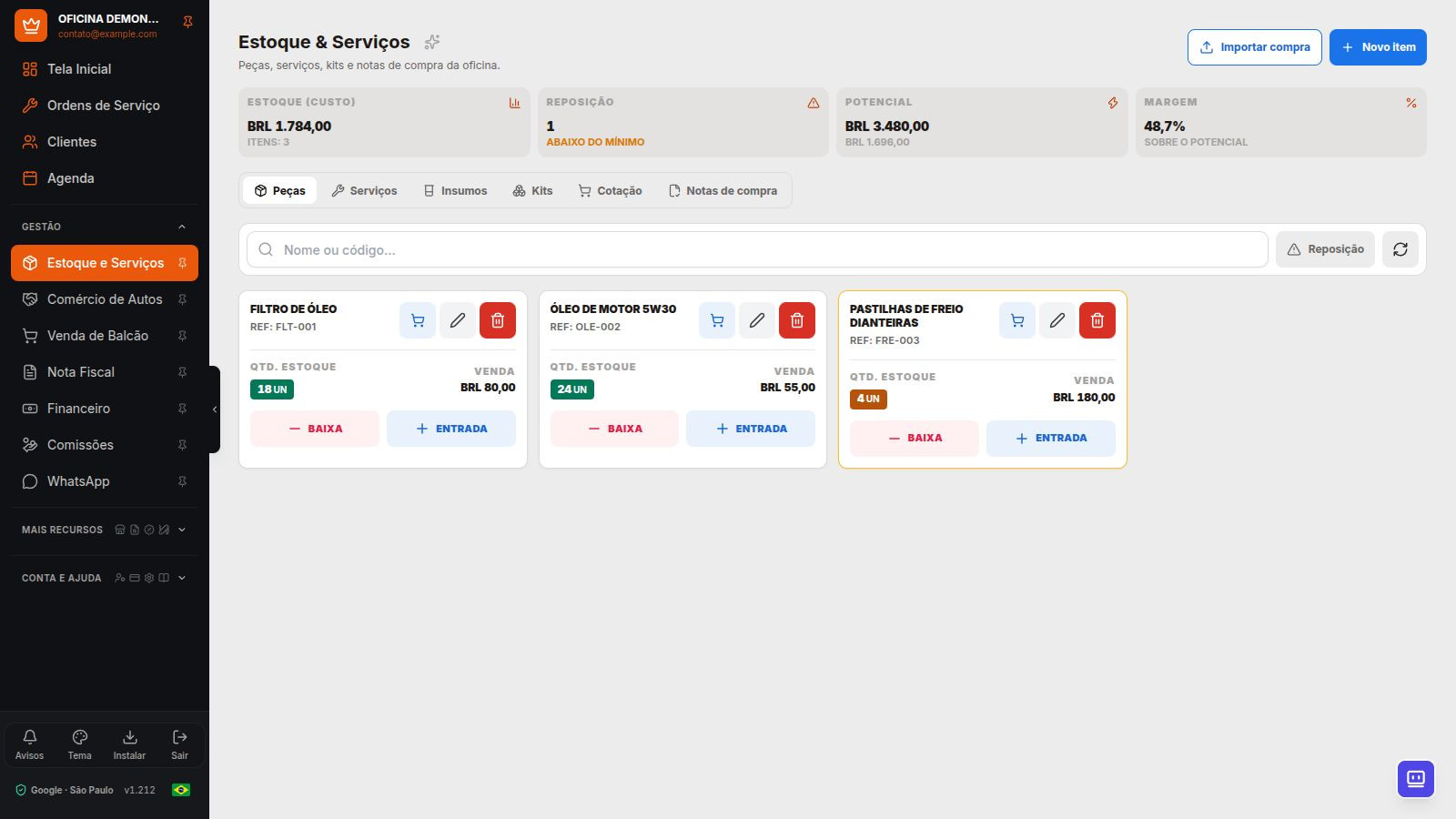Click cart icon on Pastilhas de Freio card
1456x819 pixels.
coord(1017,320)
